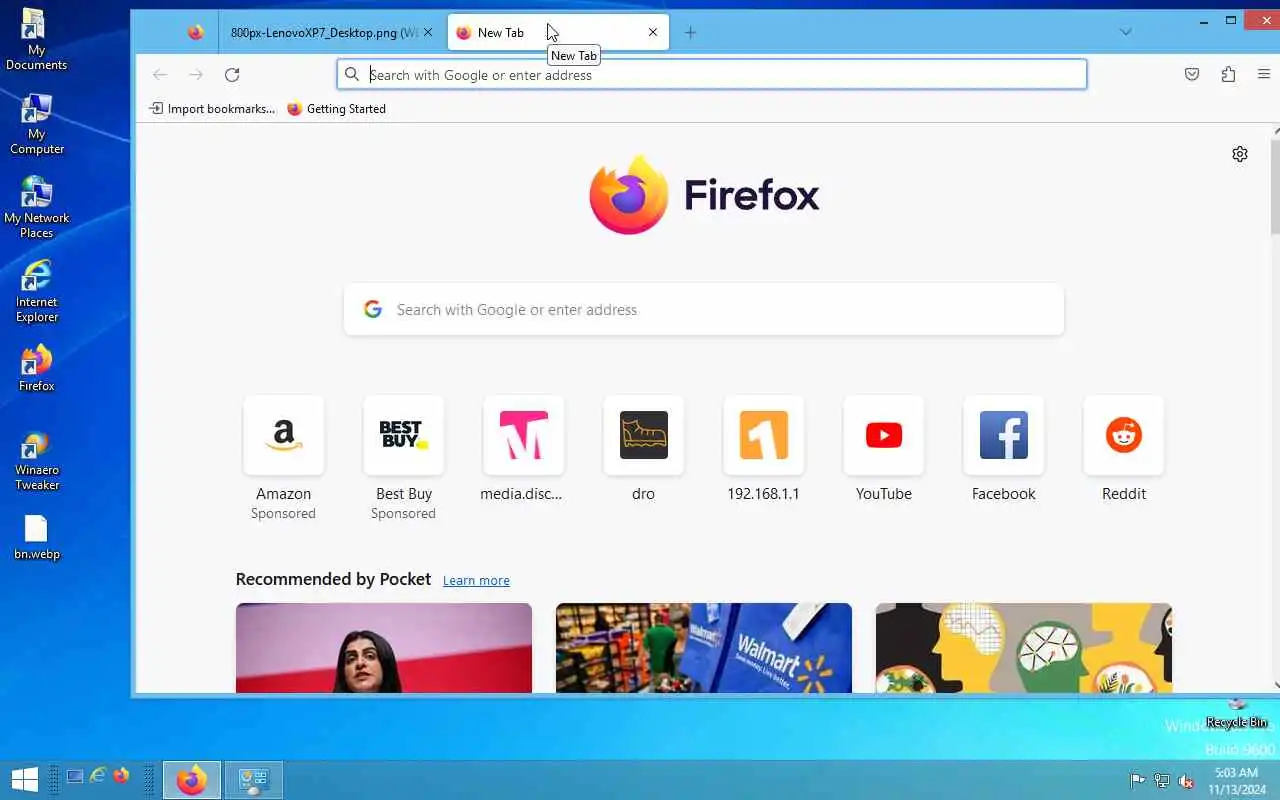Click the Back navigation arrow

pos(160,74)
